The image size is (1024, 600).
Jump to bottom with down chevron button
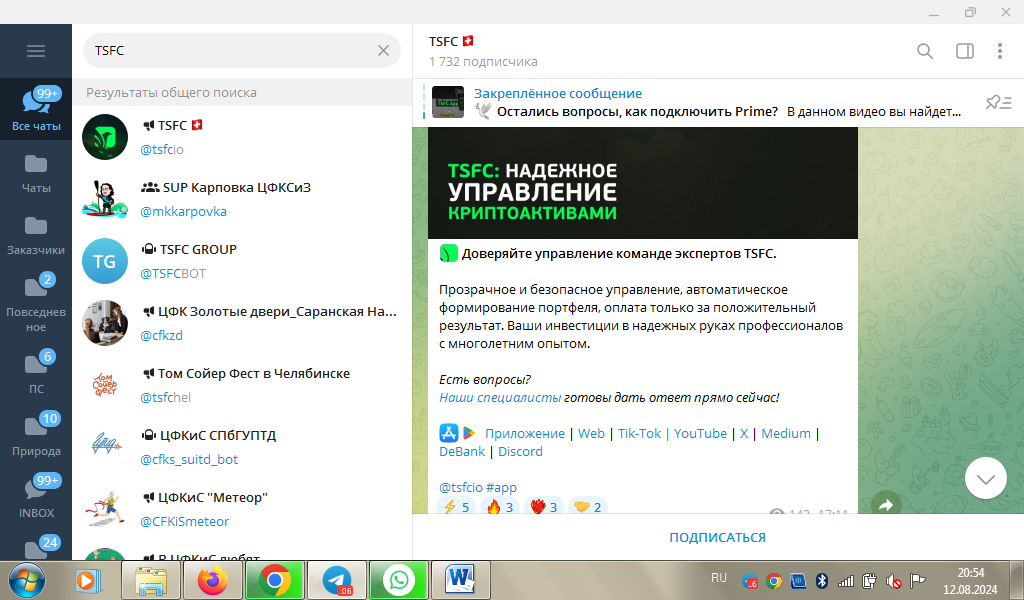[x=985, y=479]
